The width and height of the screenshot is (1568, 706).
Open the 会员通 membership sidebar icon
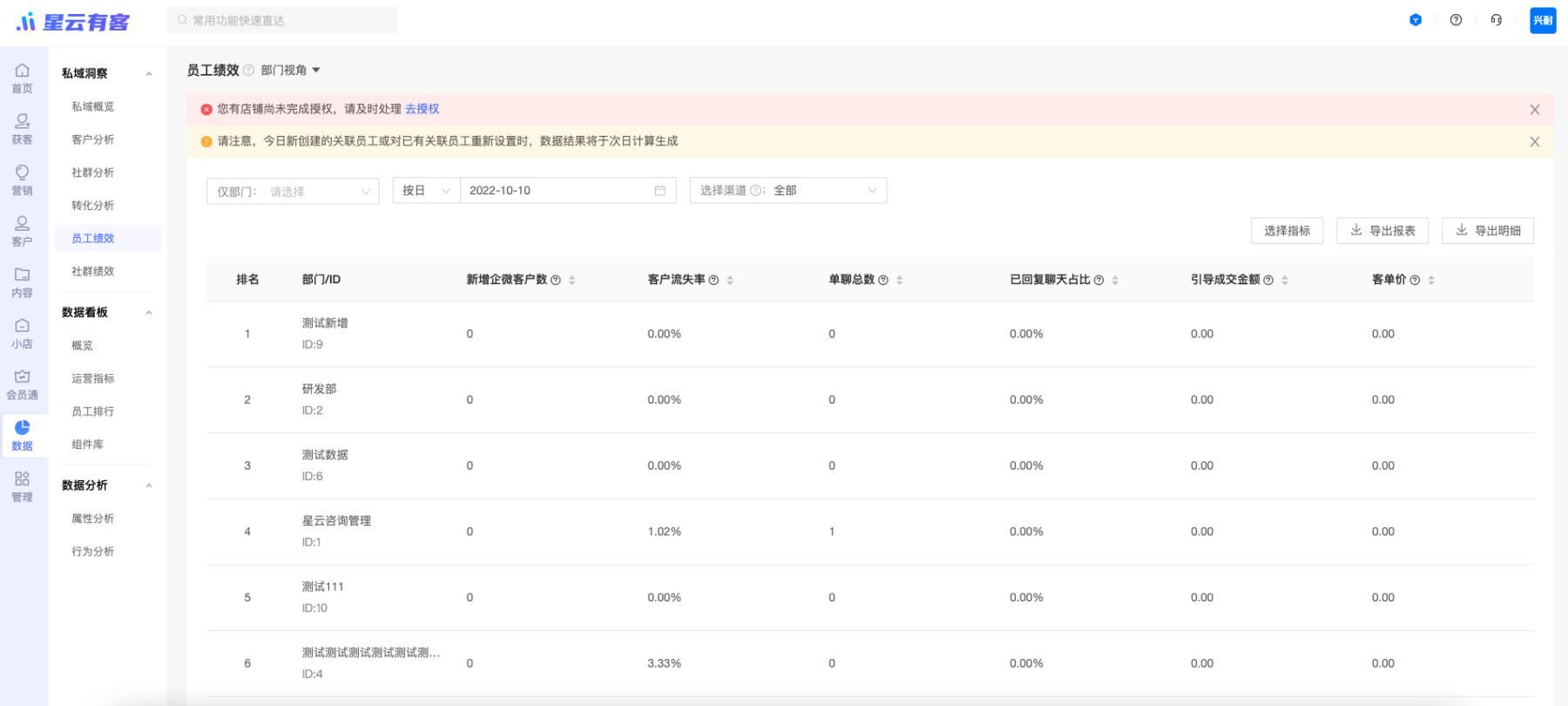(x=23, y=384)
